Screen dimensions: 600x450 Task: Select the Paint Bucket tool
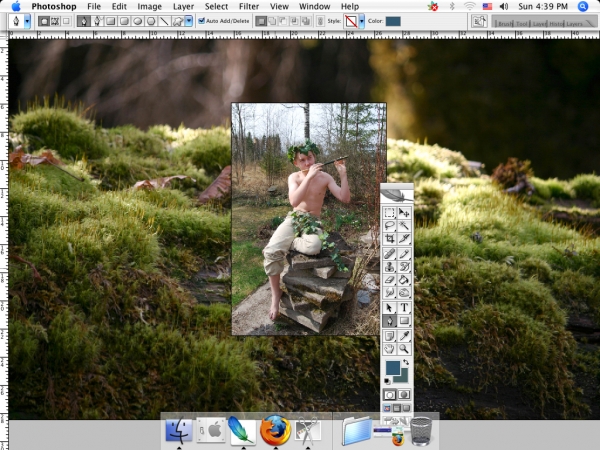click(404, 280)
